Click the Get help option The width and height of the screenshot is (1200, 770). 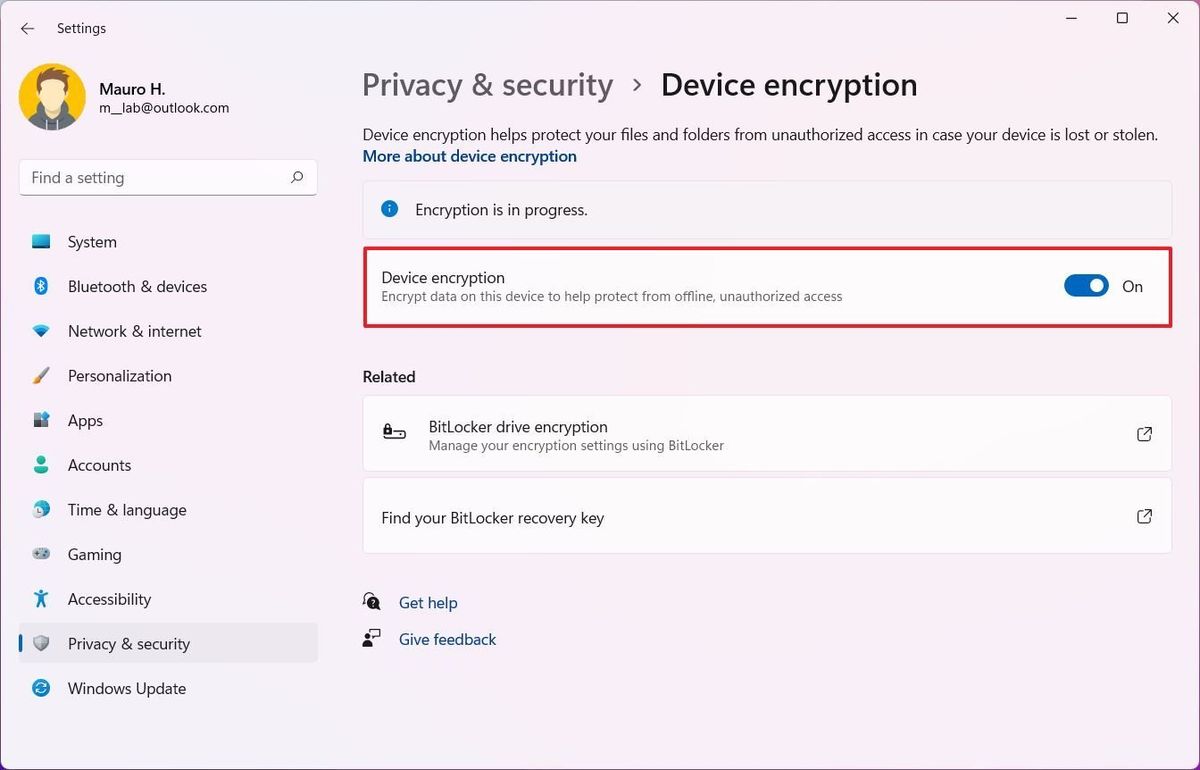428,602
